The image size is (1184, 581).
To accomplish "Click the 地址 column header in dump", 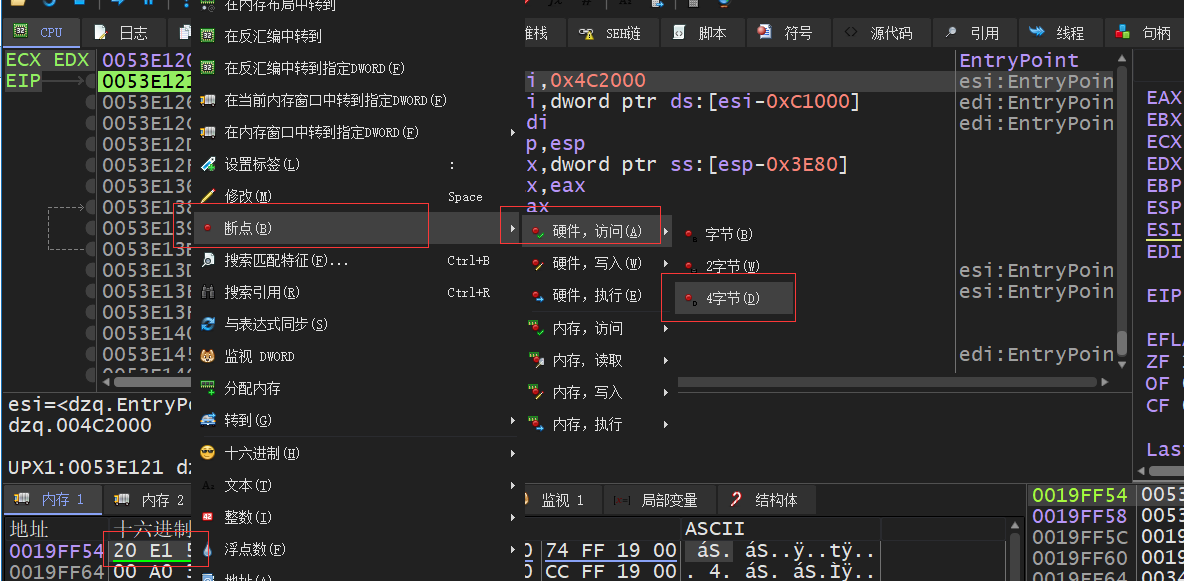I will (x=29, y=528).
